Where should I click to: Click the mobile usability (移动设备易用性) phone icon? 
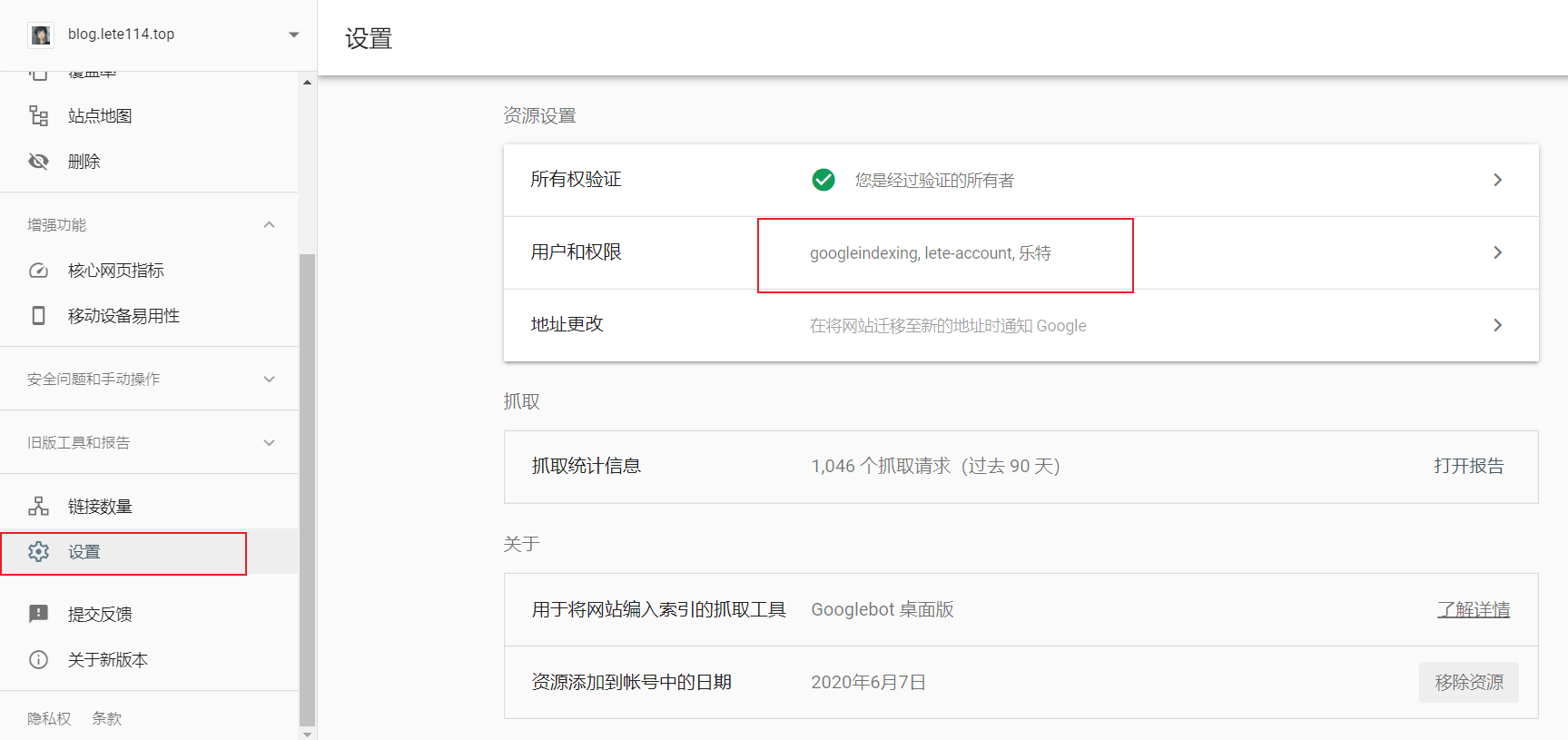(38, 316)
